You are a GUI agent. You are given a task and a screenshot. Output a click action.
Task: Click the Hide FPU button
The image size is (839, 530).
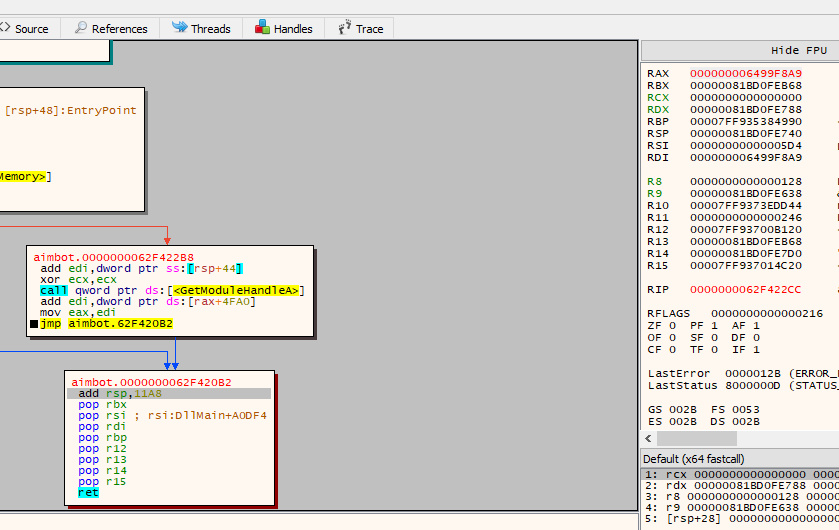coord(798,50)
